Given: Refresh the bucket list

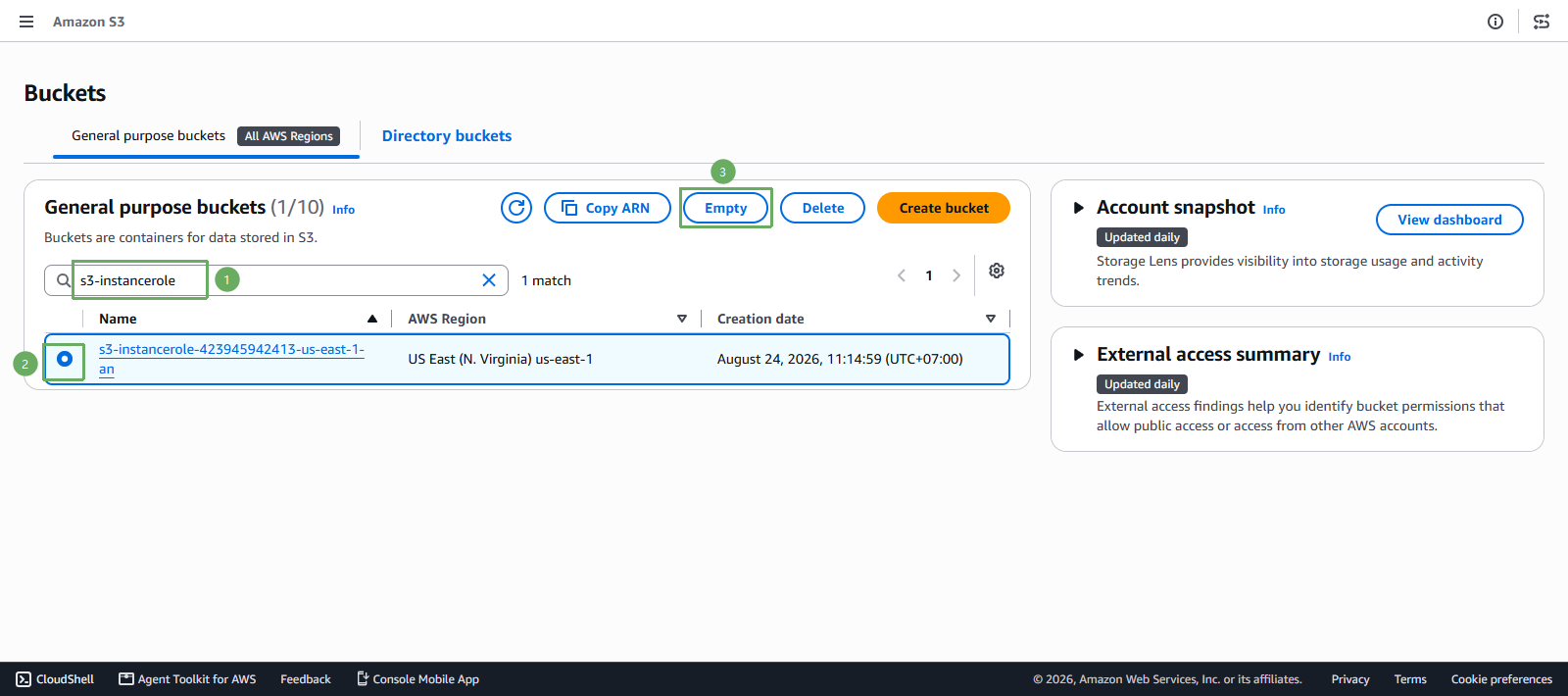Looking at the screenshot, I should pos(516,208).
